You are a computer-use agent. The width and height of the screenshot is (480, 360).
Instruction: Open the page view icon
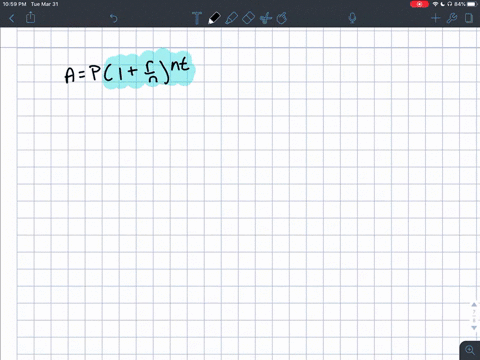pos(469,18)
